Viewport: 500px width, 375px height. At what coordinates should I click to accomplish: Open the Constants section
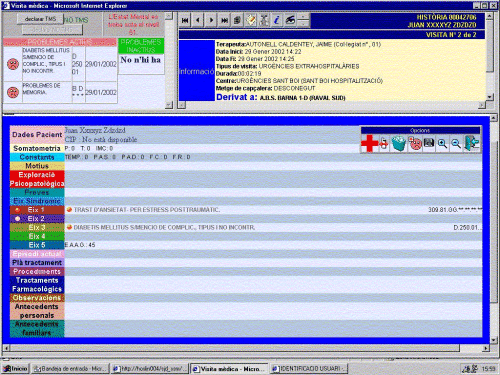point(37,157)
